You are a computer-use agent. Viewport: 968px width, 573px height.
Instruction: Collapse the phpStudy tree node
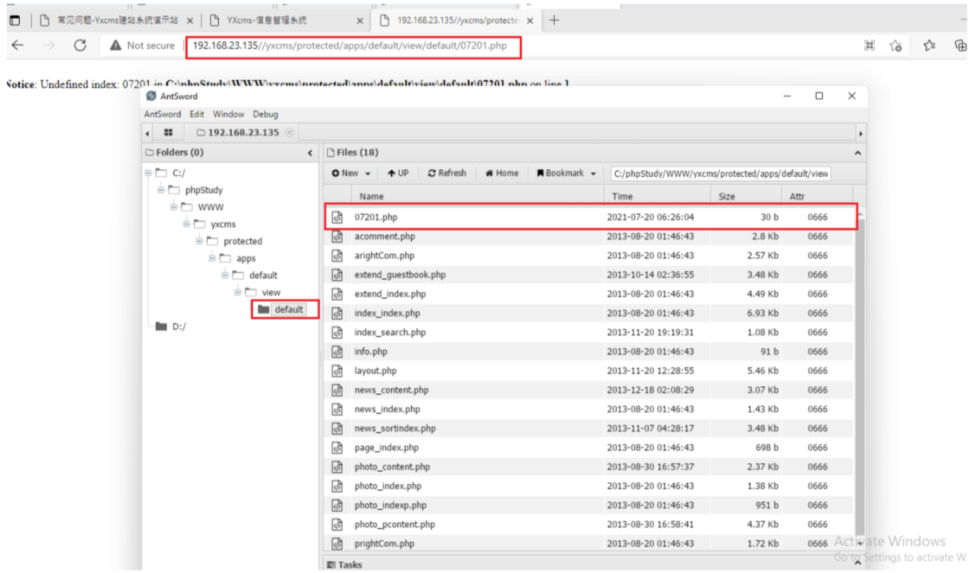(x=161, y=190)
